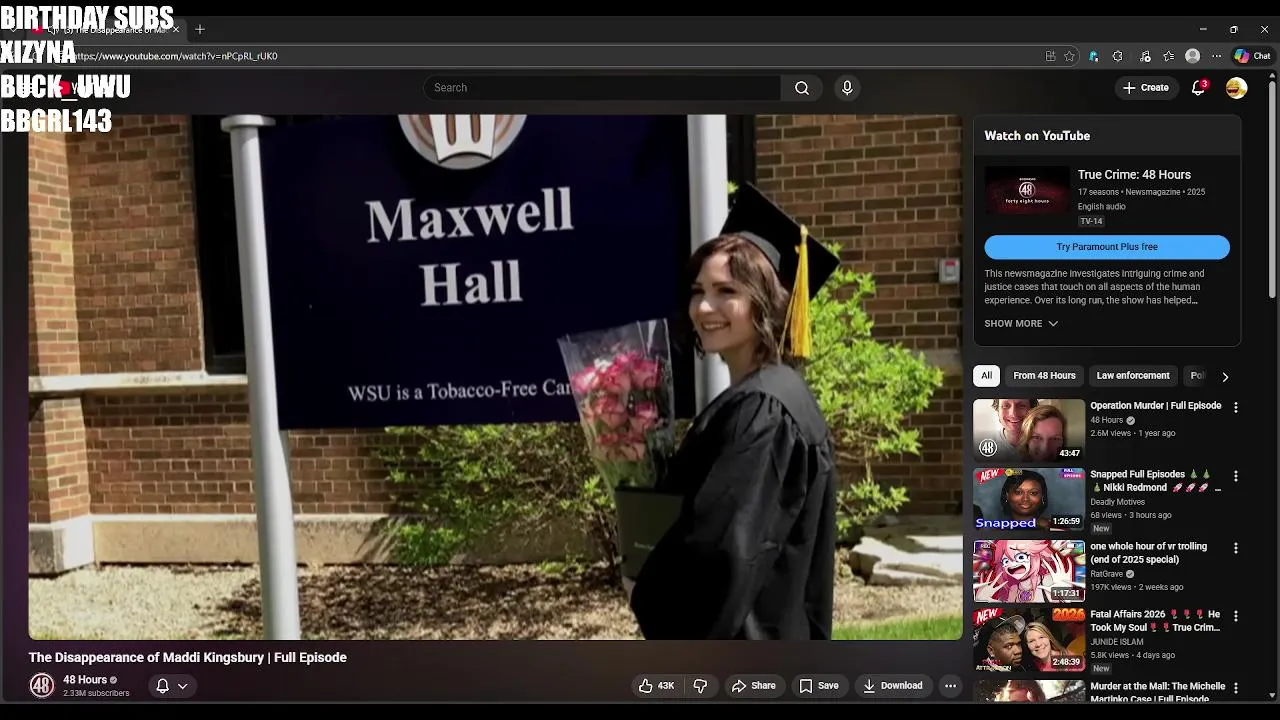Add page to favorites with star icon
This screenshot has height=720, width=1280.
1069,56
